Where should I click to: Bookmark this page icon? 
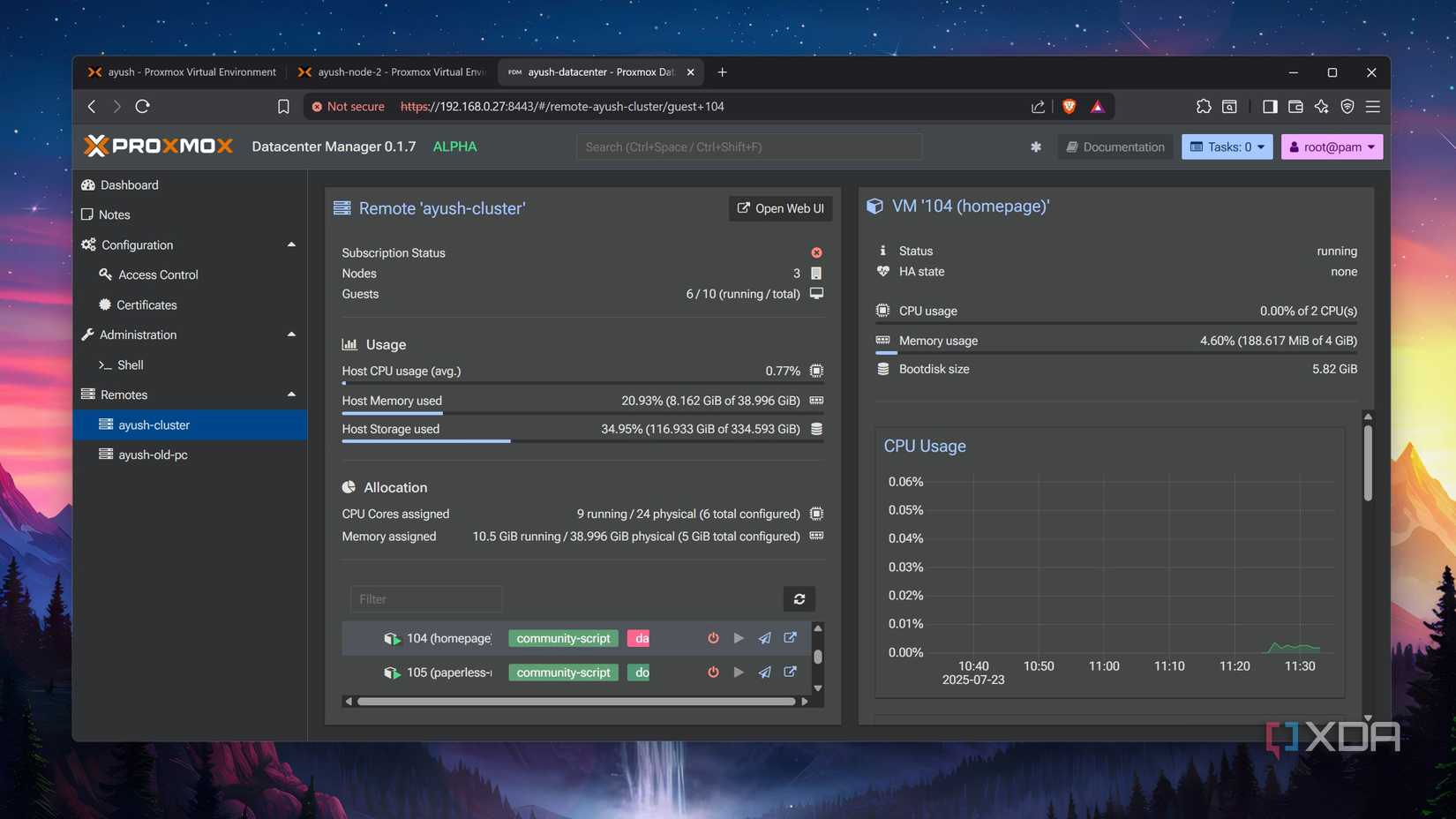(x=283, y=106)
